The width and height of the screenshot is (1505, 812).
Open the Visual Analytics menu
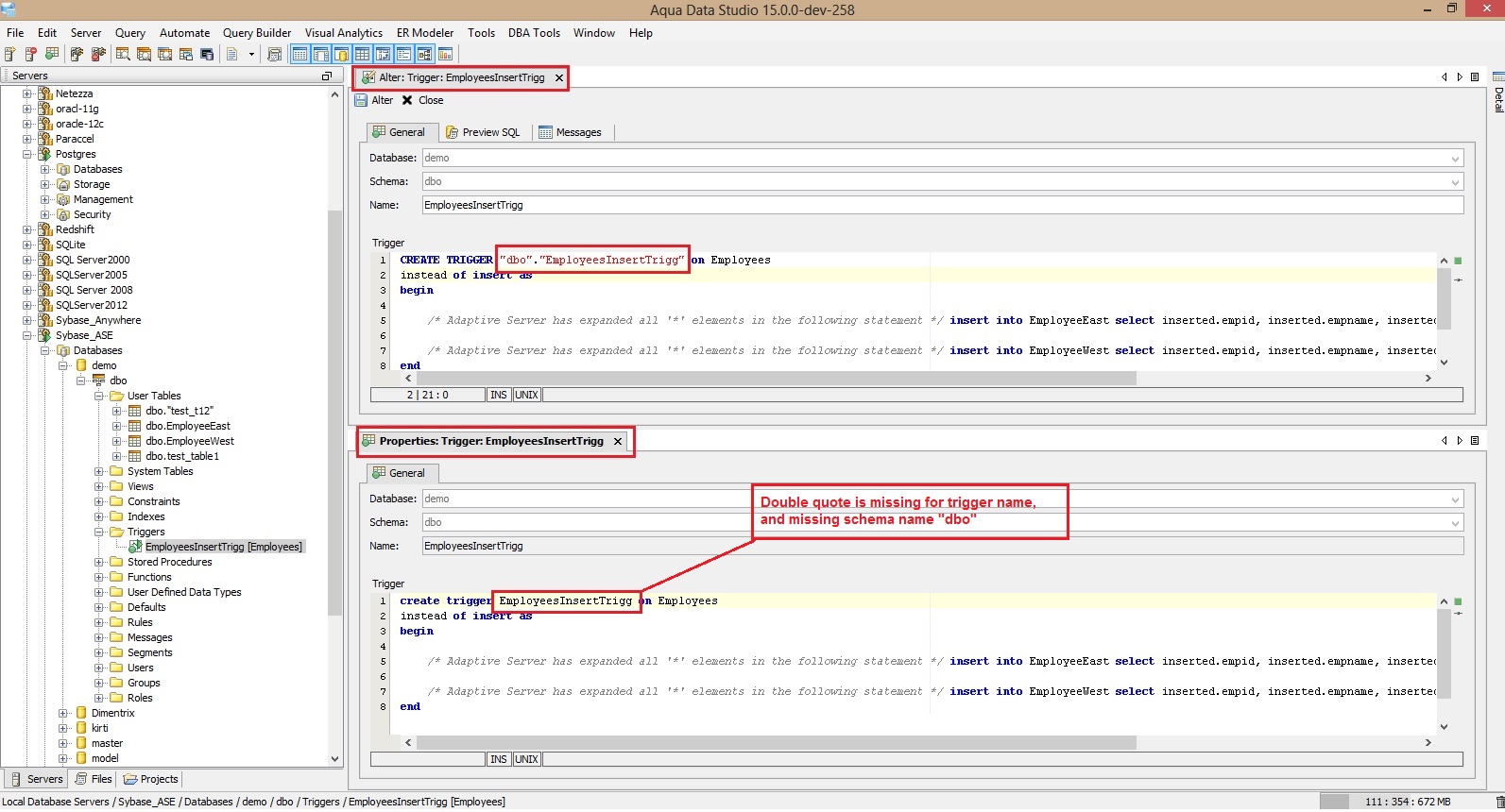click(344, 33)
